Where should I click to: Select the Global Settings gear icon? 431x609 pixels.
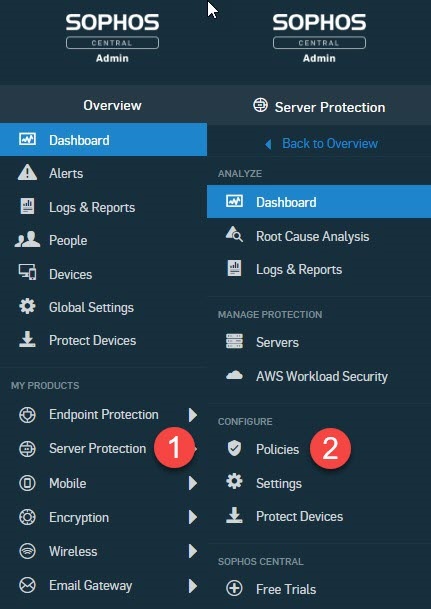point(28,306)
